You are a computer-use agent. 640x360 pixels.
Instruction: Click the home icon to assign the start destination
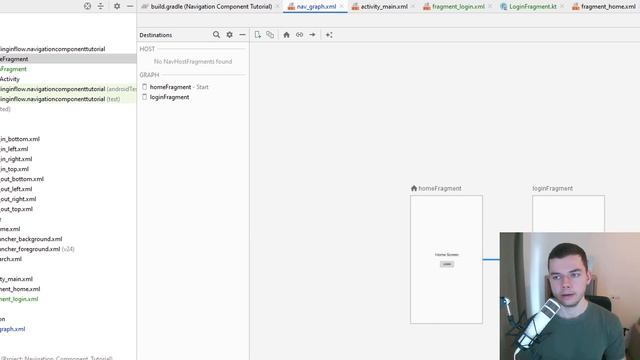[286, 35]
